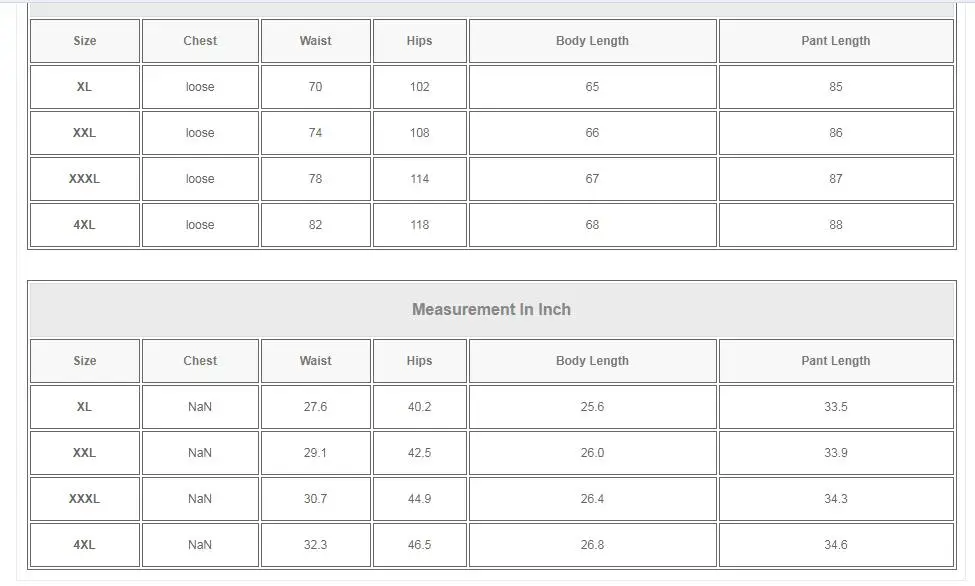The width and height of the screenshot is (975, 586).
Task: Click the 4XL hips value 46.5
Action: click(420, 545)
